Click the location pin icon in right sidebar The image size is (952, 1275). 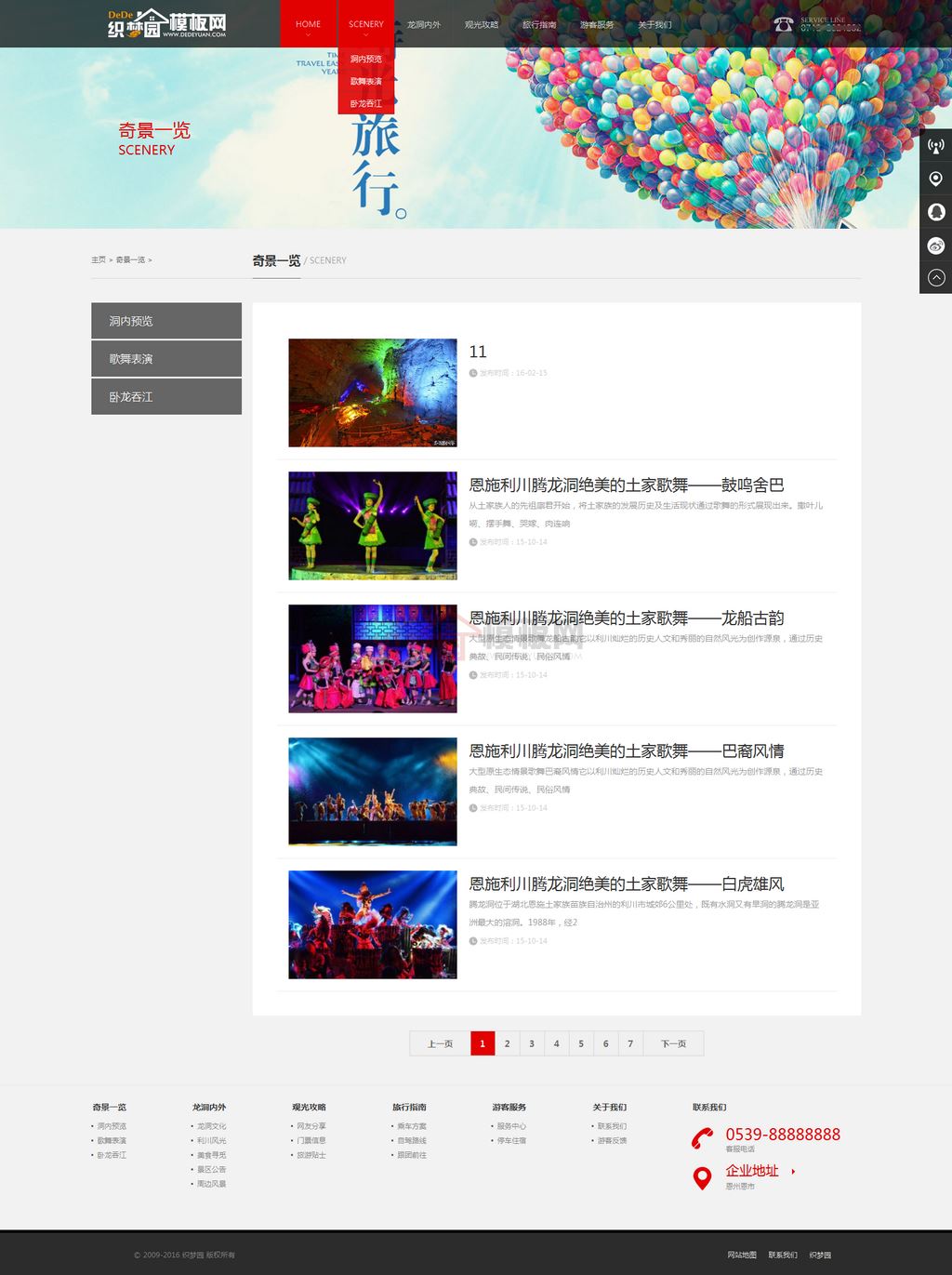click(935, 179)
